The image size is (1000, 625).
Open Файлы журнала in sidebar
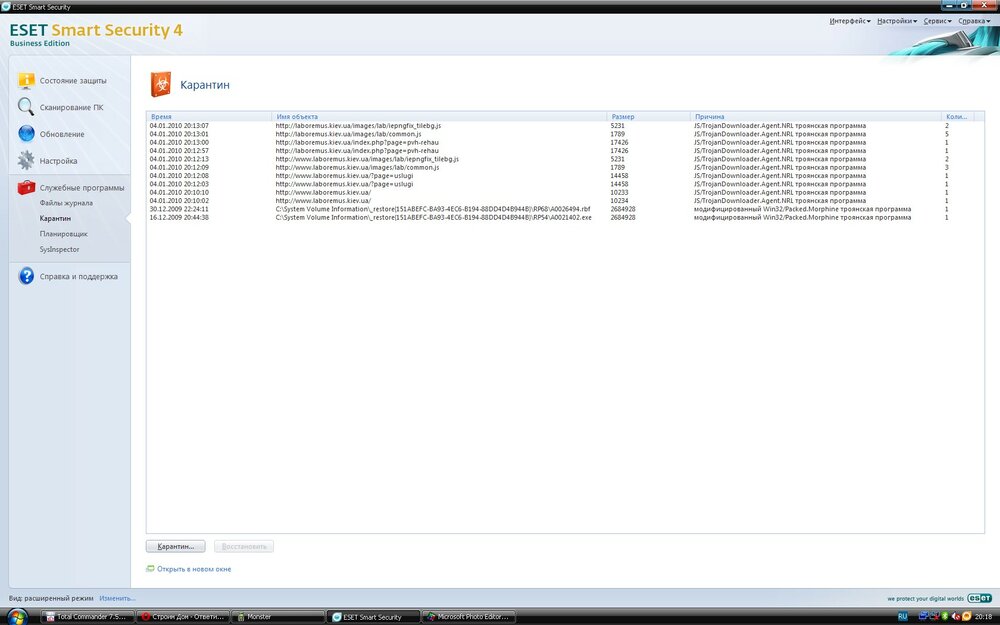66,203
